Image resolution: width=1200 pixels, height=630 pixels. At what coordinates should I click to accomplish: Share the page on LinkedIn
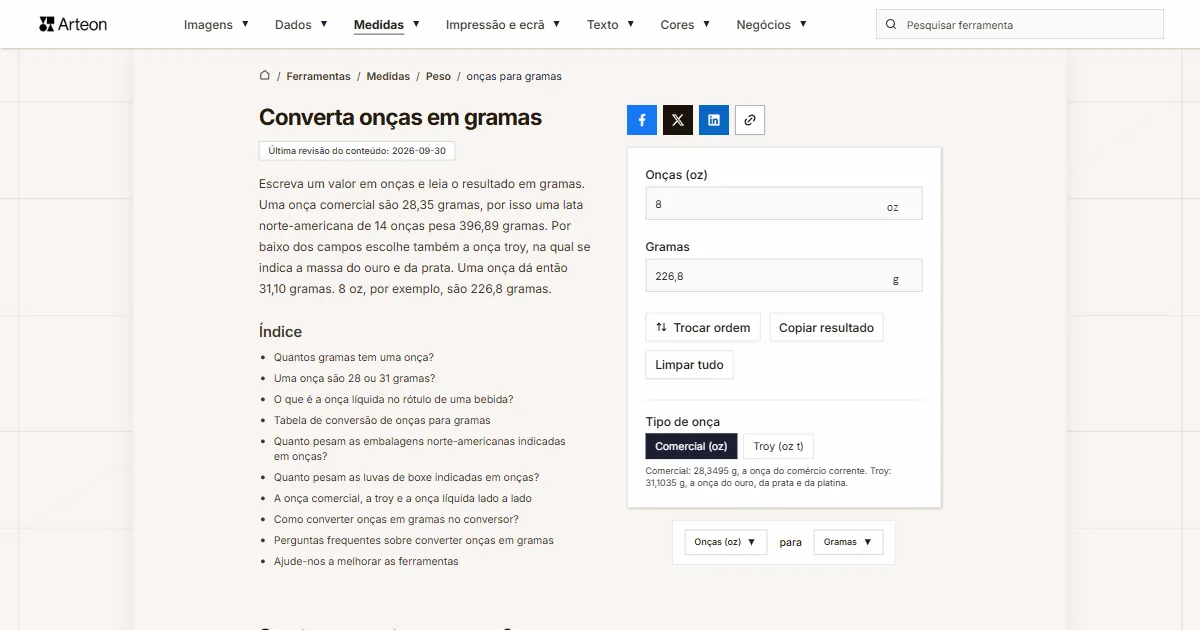(714, 120)
